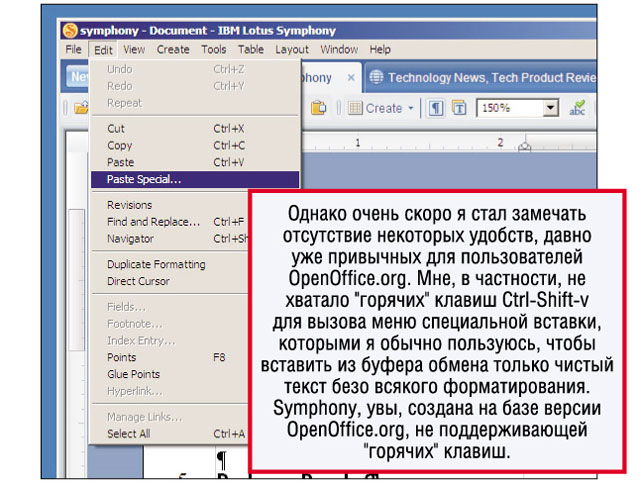Click the open folder toolbar icon
The image size is (640, 483).
pos(81,108)
